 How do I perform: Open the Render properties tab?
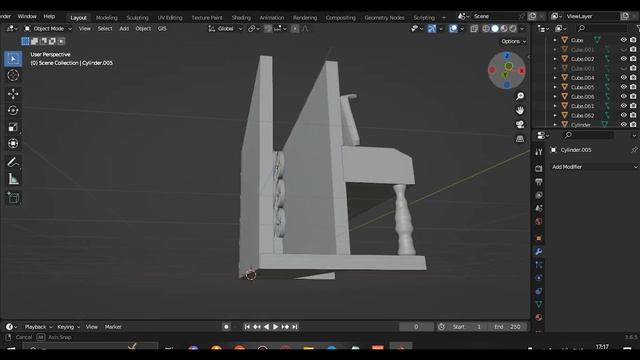(x=539, y=168)
